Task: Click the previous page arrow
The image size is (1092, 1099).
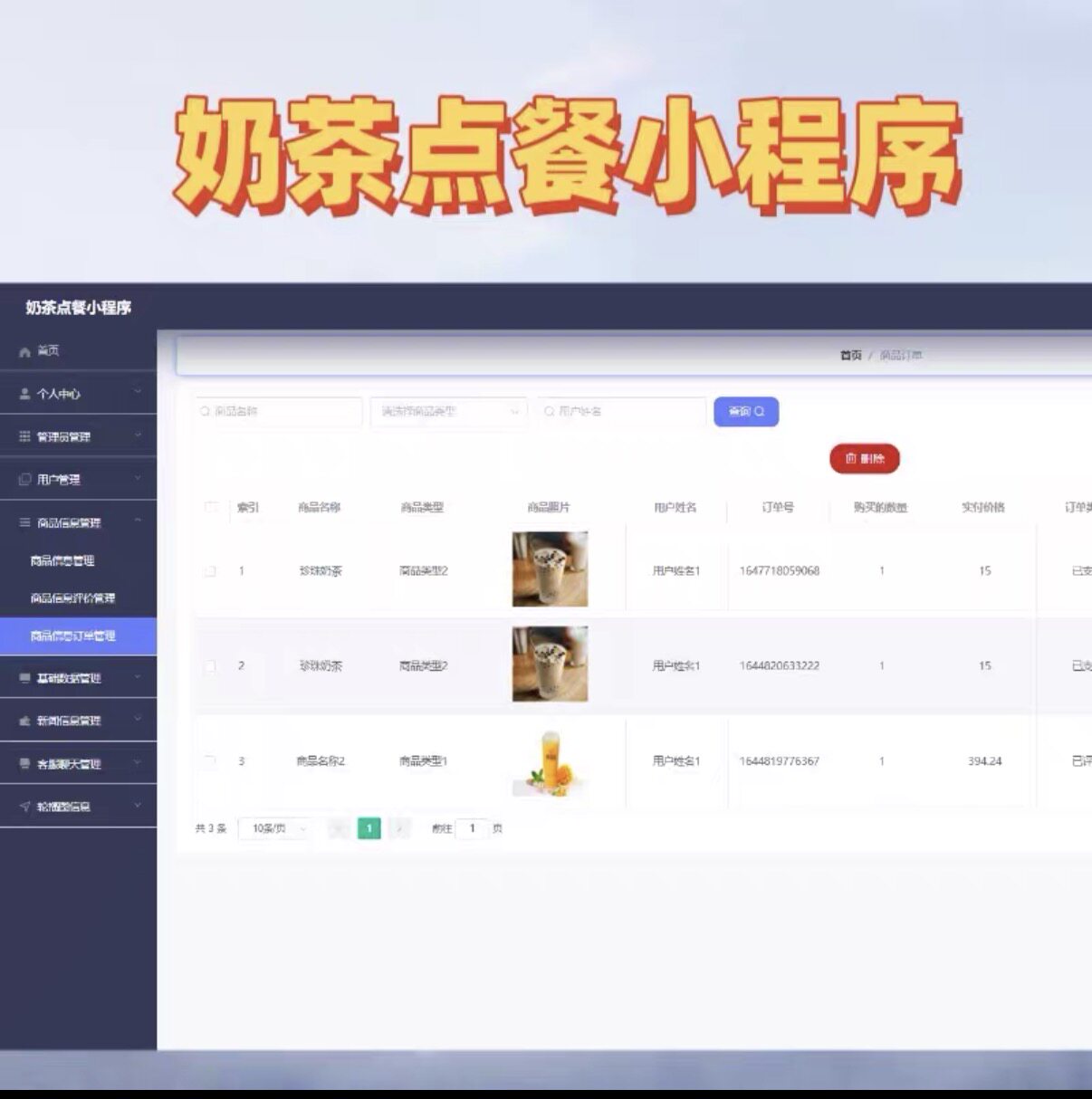Action: tap(339, 828)
